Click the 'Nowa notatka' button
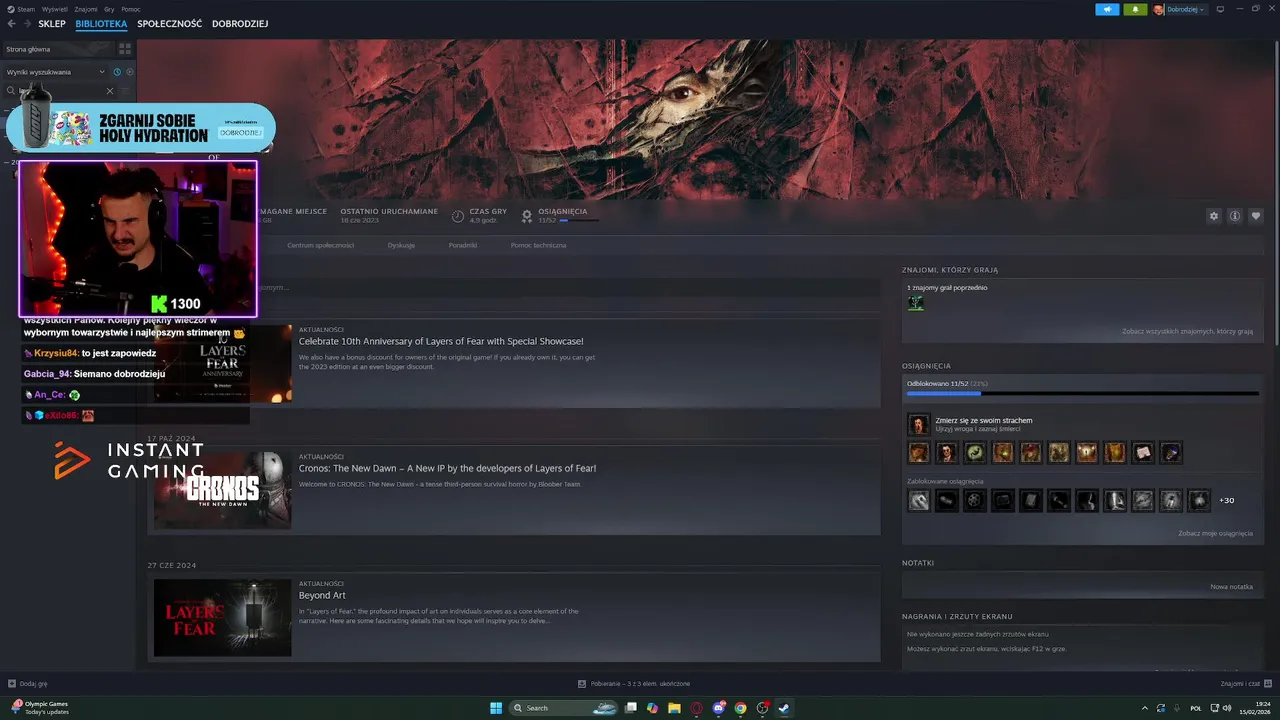This screenshot has width=1280, height=720. click(x=1231, y=586)
